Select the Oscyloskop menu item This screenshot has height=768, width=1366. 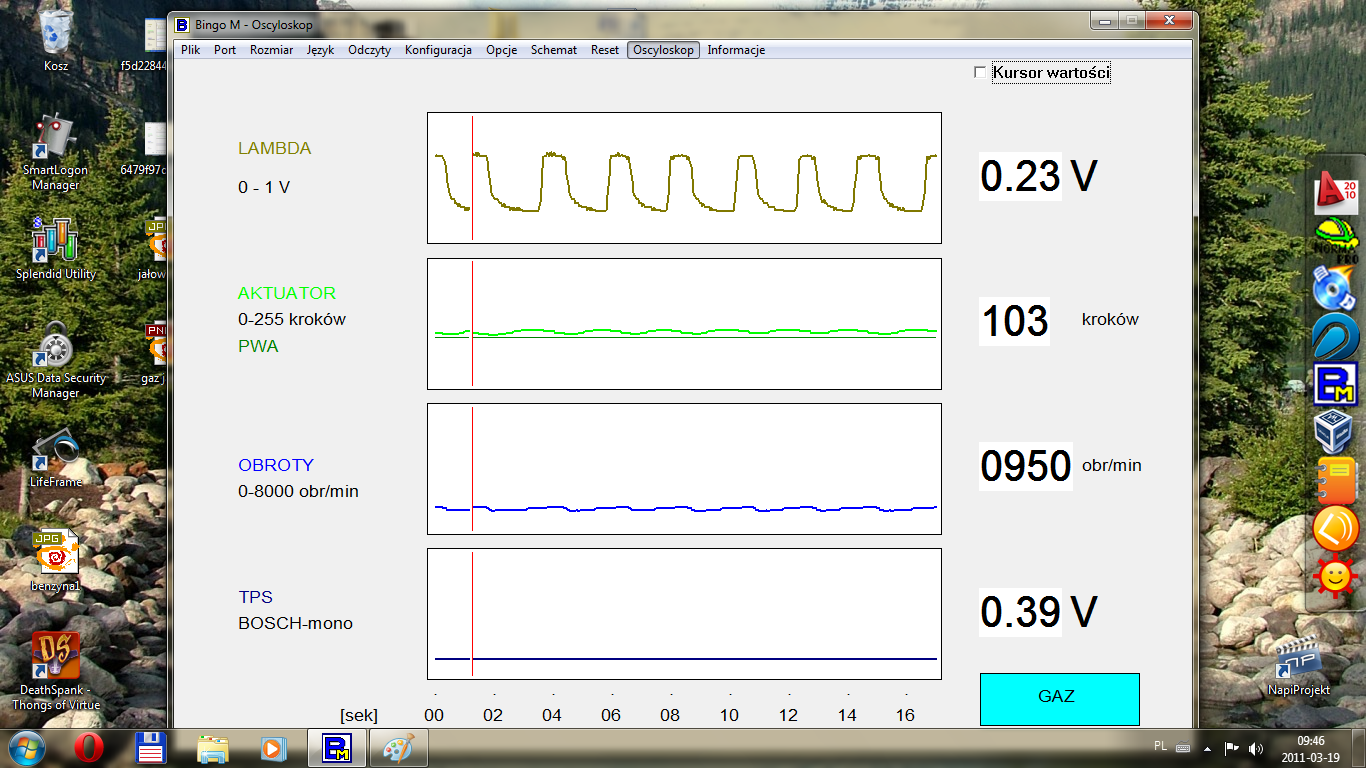(x=664, y=50)
